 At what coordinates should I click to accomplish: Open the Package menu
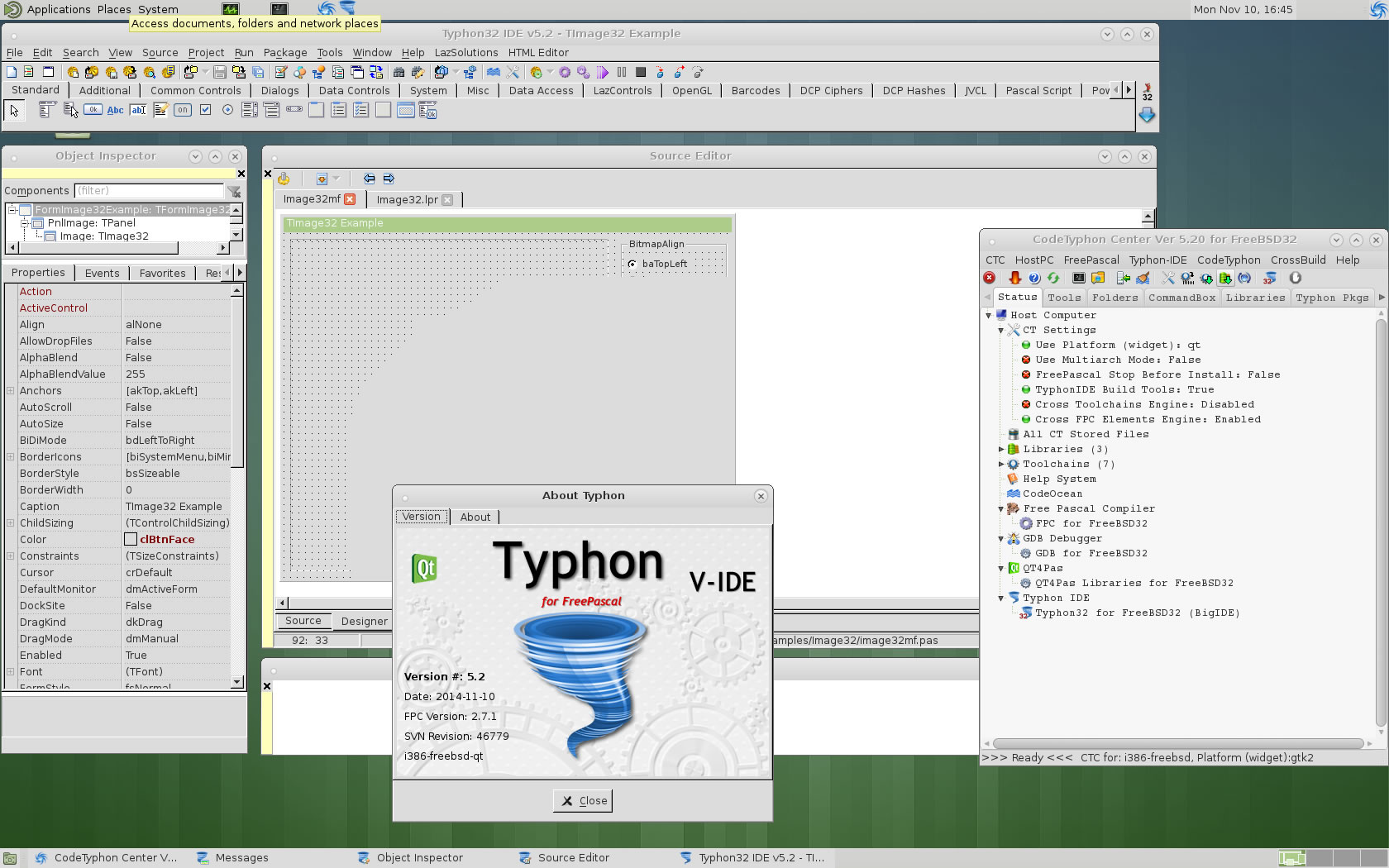point(285,52)
